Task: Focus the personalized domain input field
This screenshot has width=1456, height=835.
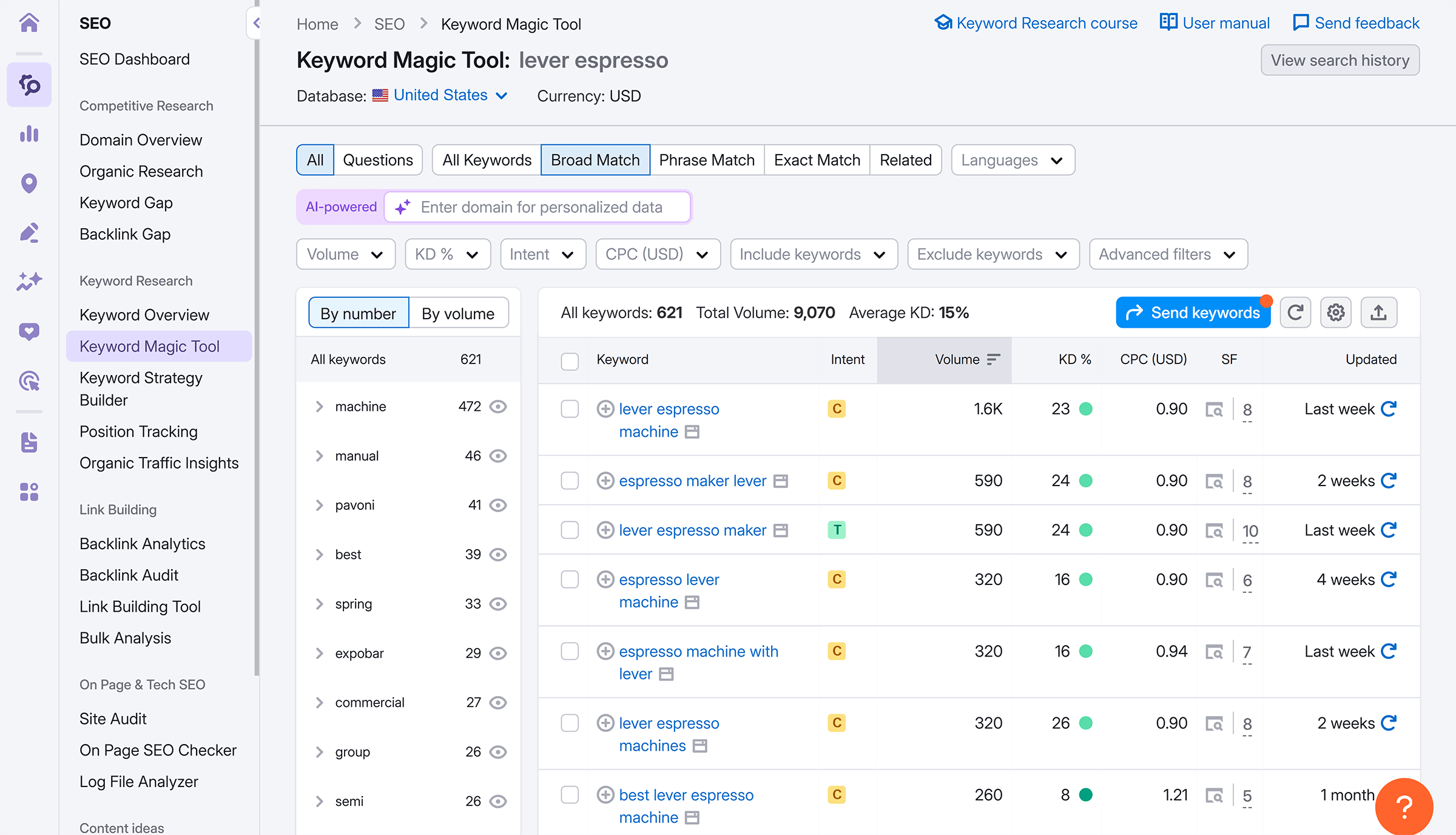Action: pos(538,208)
